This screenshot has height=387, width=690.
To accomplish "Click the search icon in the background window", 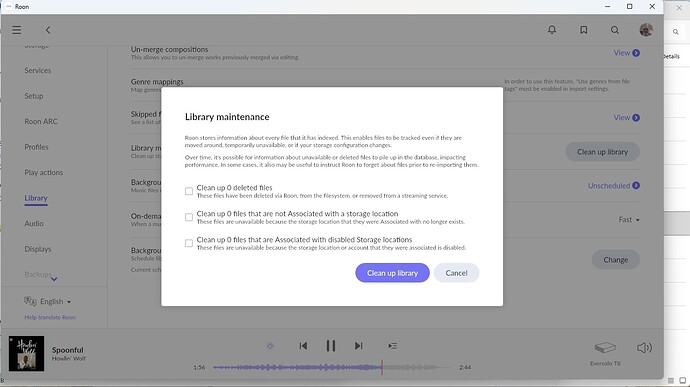I will (x=675, y=32).
